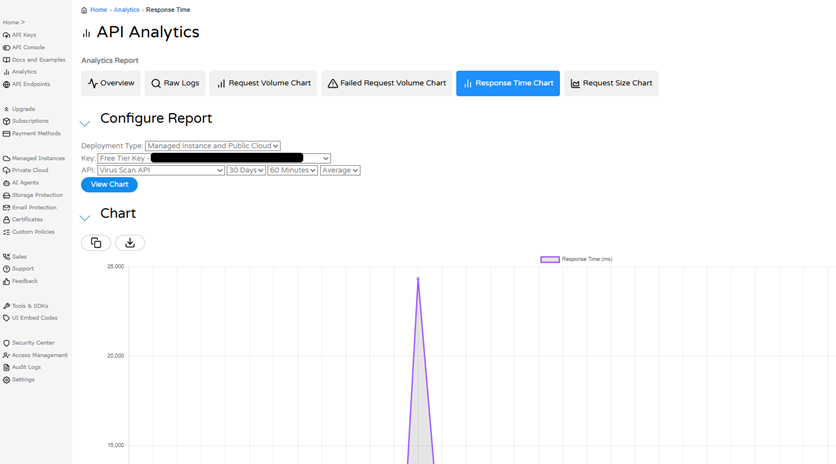Go to Docs and Examples
The image size is (836, 464).
point(34,60)
